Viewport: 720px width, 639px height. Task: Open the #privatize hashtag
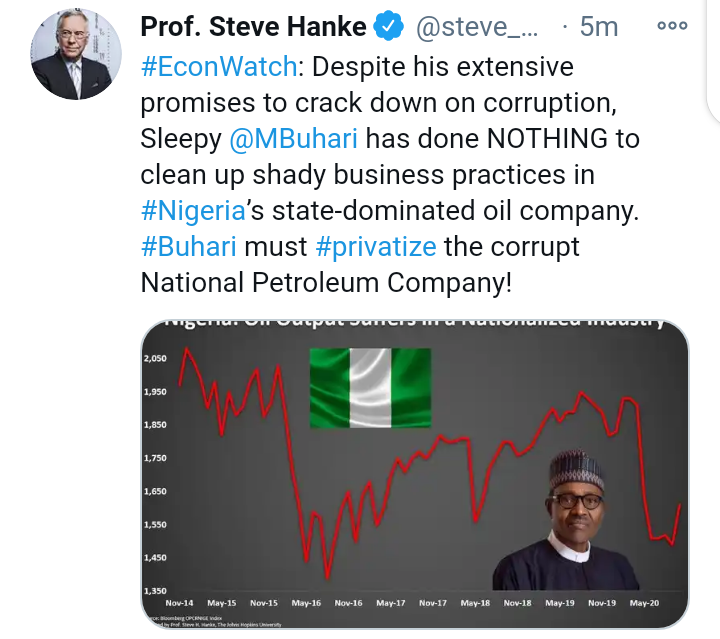pos(376,247)
